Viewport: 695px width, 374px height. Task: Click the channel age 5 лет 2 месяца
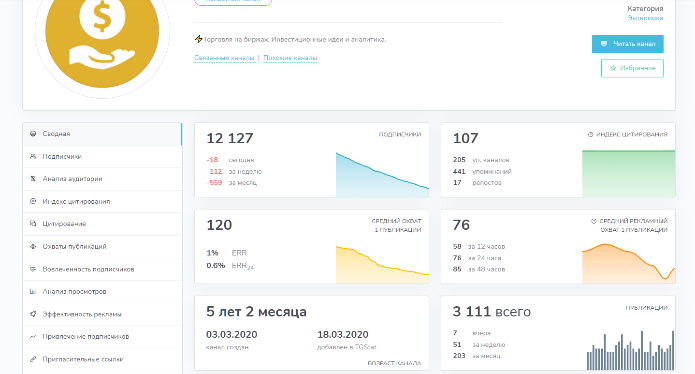[x=256, y=312]
